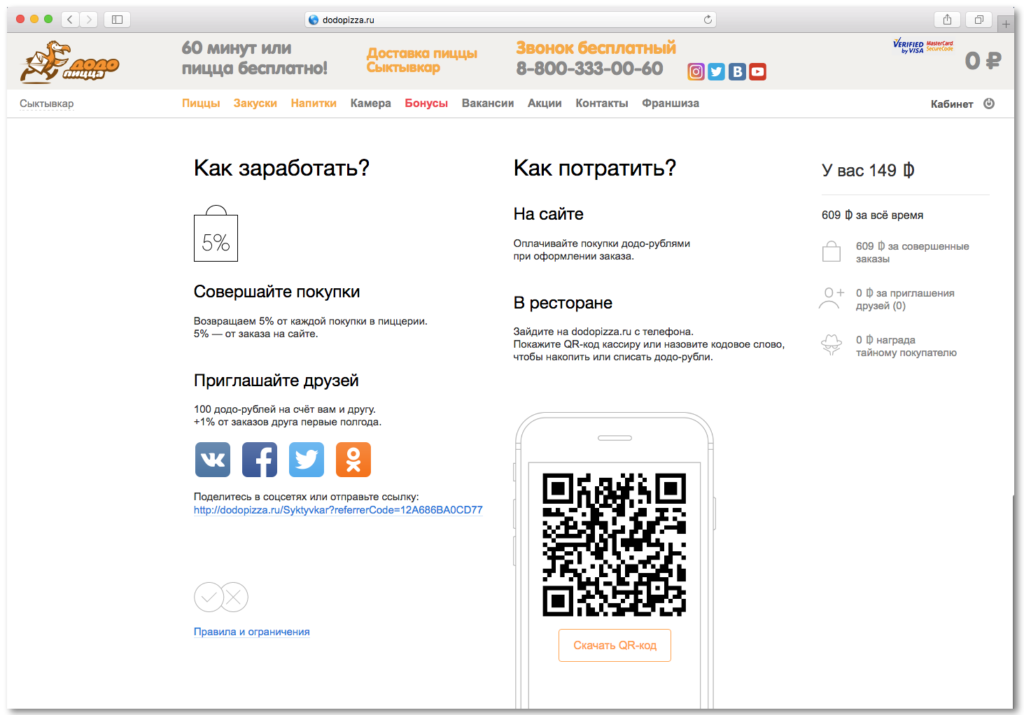Click the referral link URL
The width and height of the screenshot is (1024, 715).
338,510
